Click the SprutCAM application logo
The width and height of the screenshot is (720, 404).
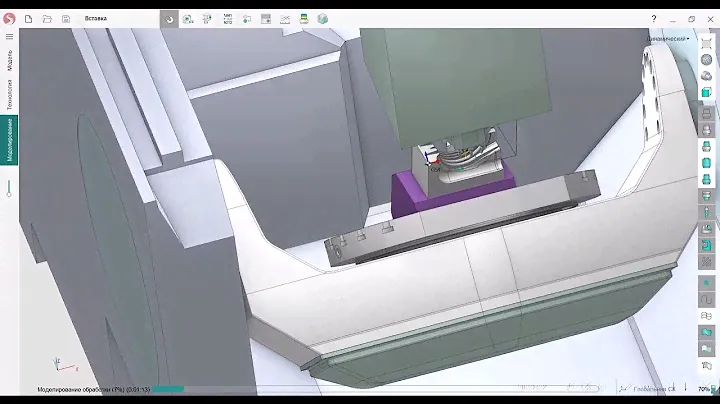click(9, 18)
